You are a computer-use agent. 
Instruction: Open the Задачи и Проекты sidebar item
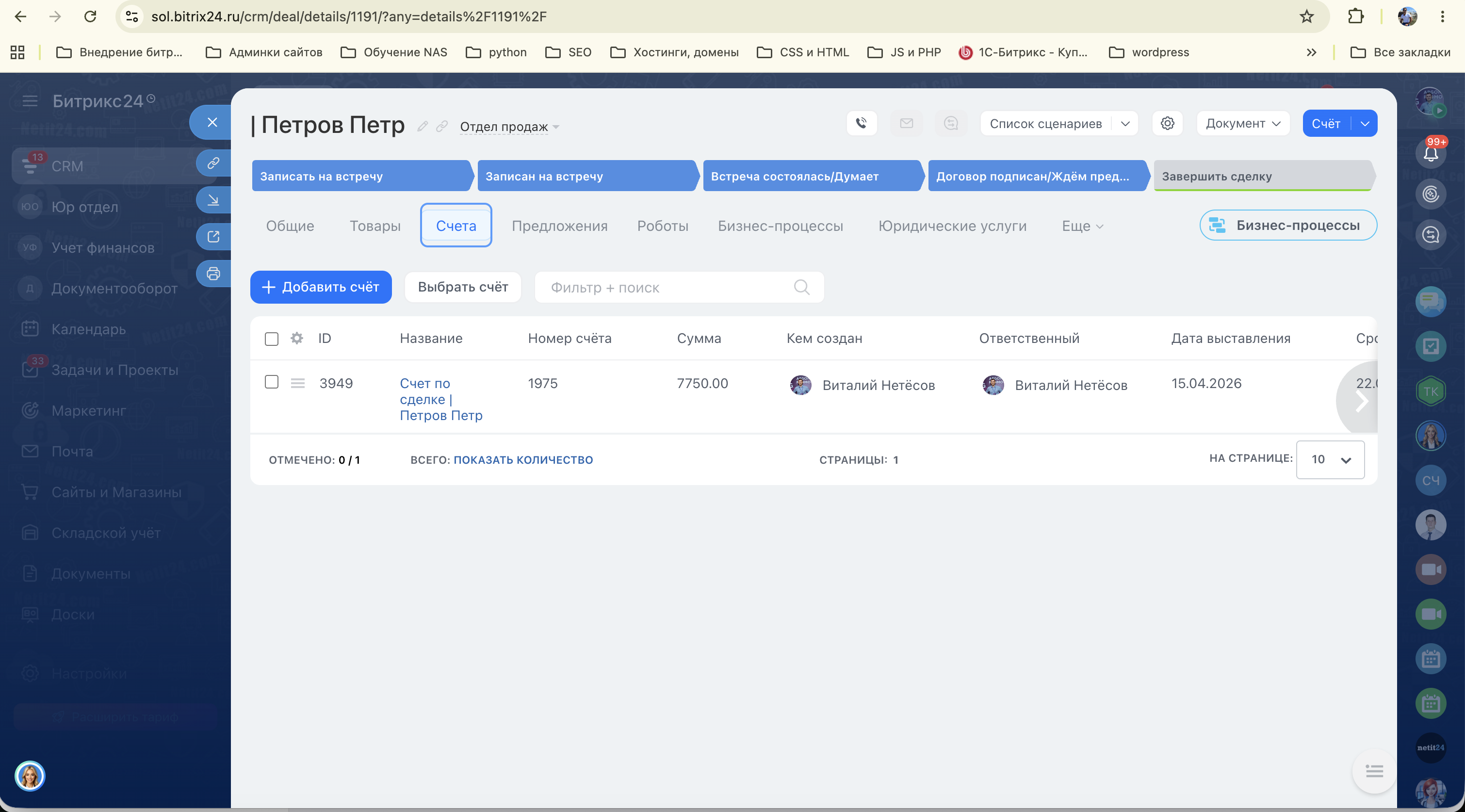click(x=115, y=370)
